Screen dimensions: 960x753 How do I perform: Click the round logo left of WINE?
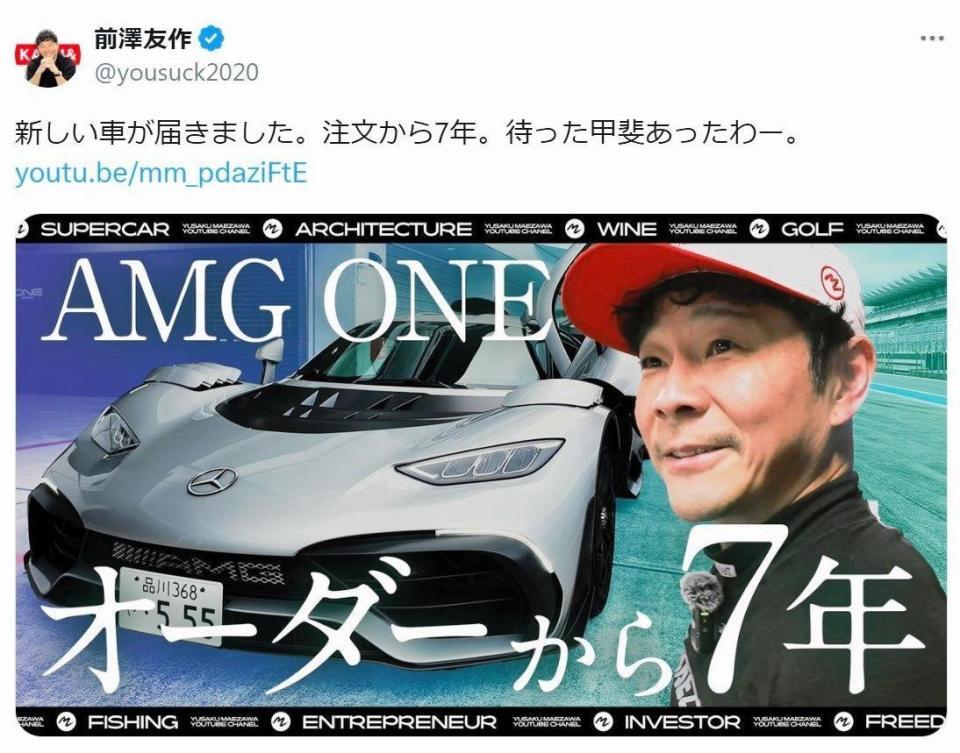574,229
